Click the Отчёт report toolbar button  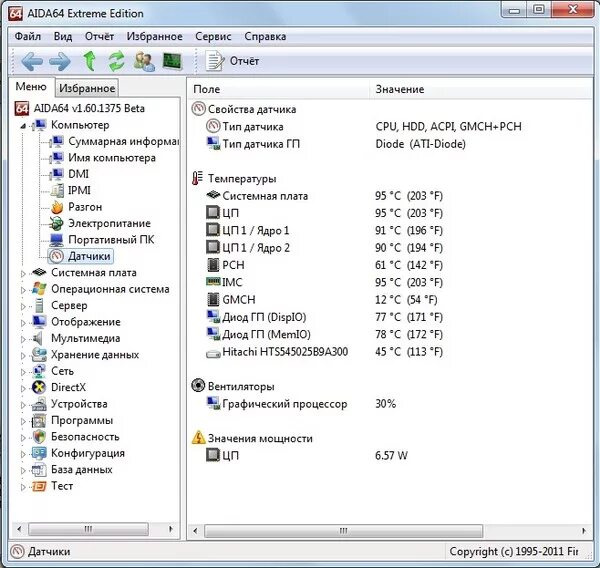(x=232, y=61)
